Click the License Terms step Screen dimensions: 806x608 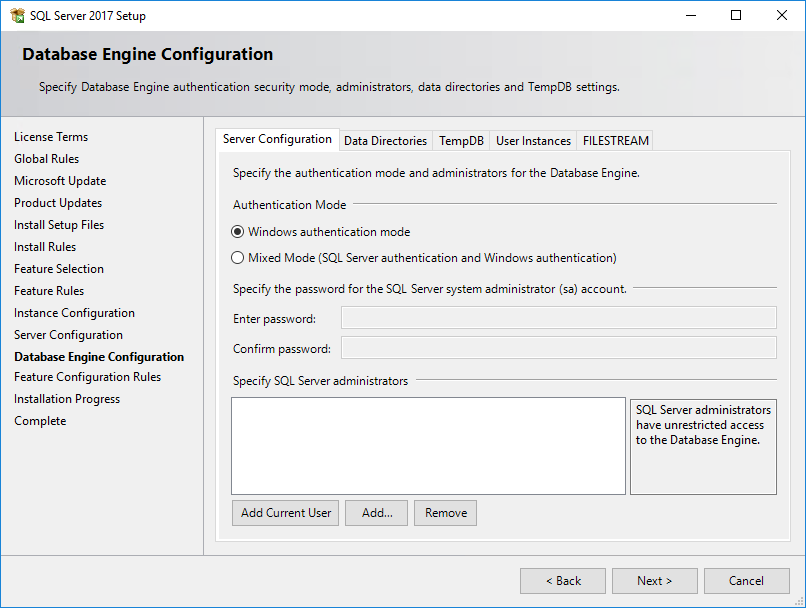(x=51, y=137)
